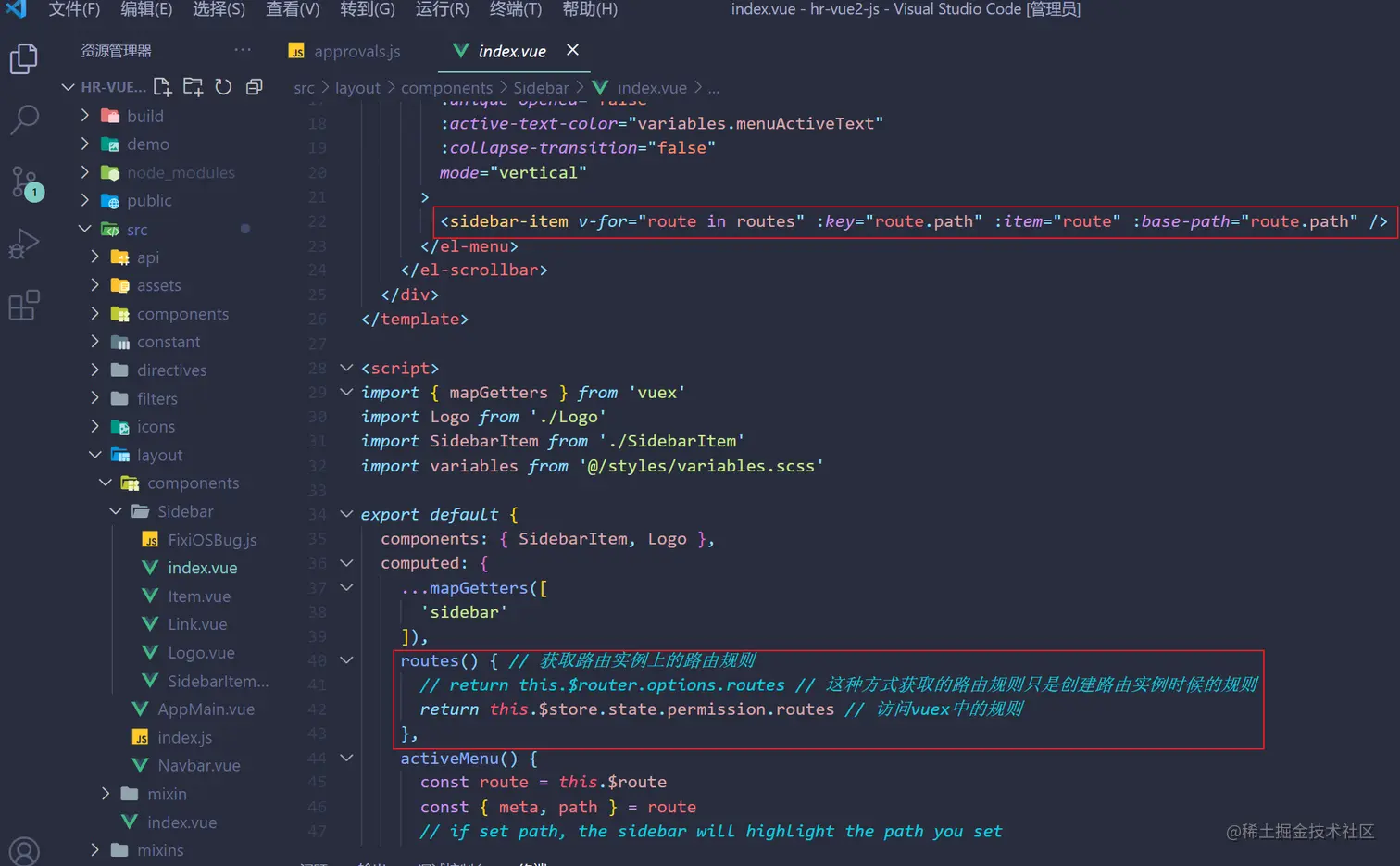This screenshot has width=1400, height=866.
Task: Collapse the src folder
Action: [x=137, y=230]
